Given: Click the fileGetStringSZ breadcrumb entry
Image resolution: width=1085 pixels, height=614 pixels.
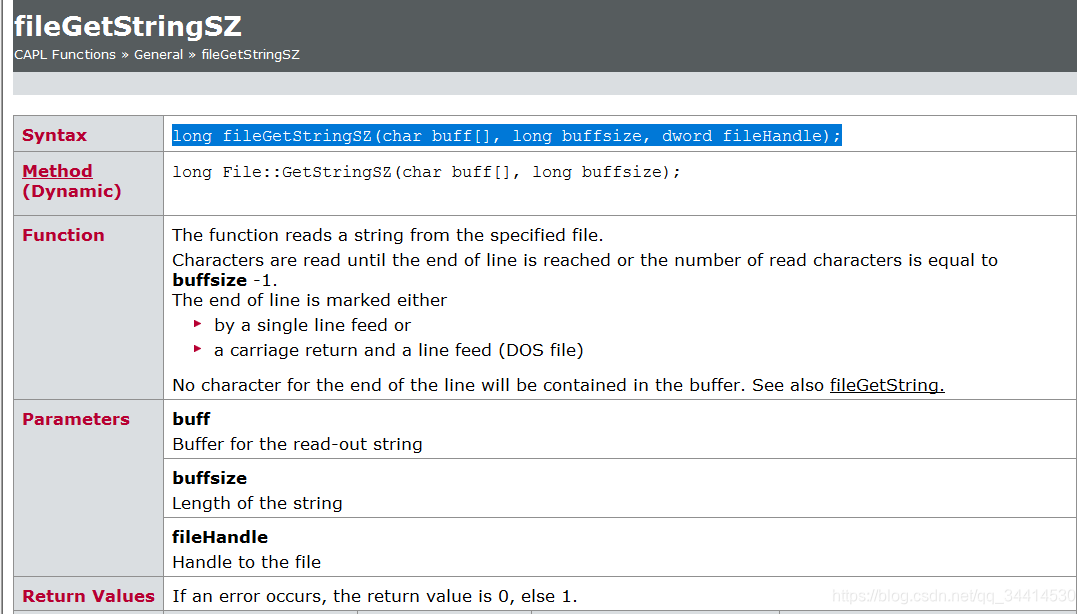Looking at the screenshot, I should [250, 55].
